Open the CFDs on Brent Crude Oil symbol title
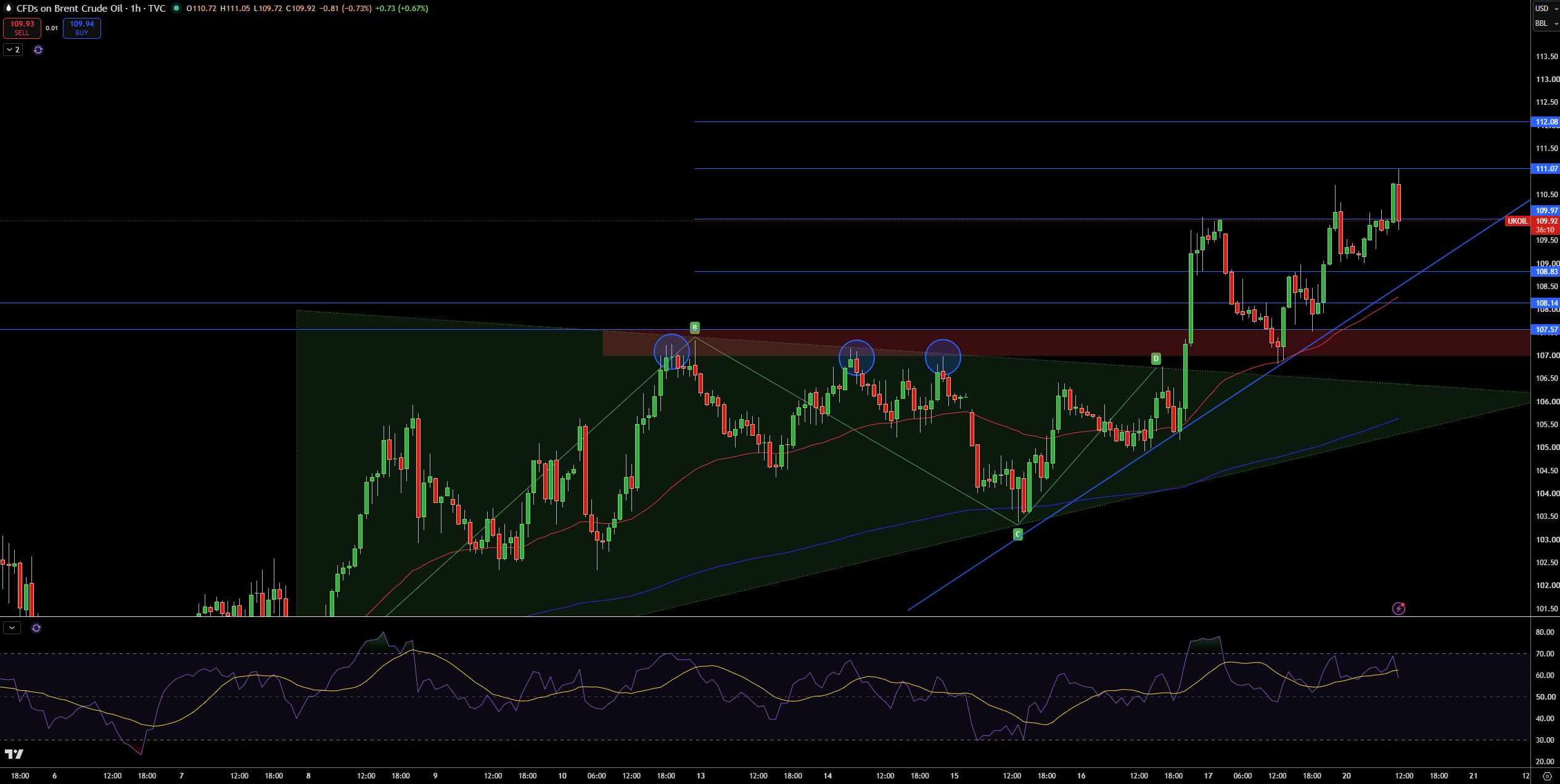The width and height of the screenshot is (1560, 784). [x=91, y=9]
